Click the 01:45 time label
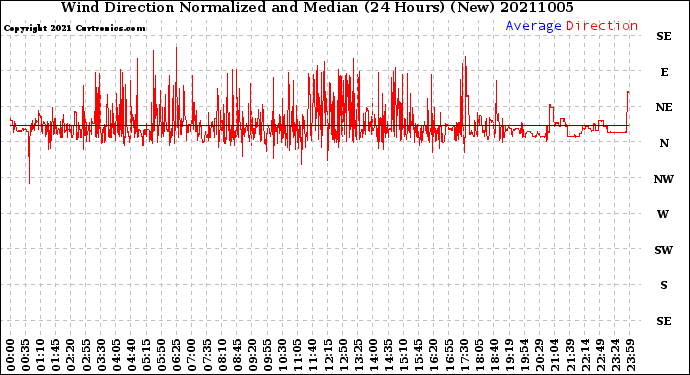Screen dimensions: 690x375 click(56, 355)
